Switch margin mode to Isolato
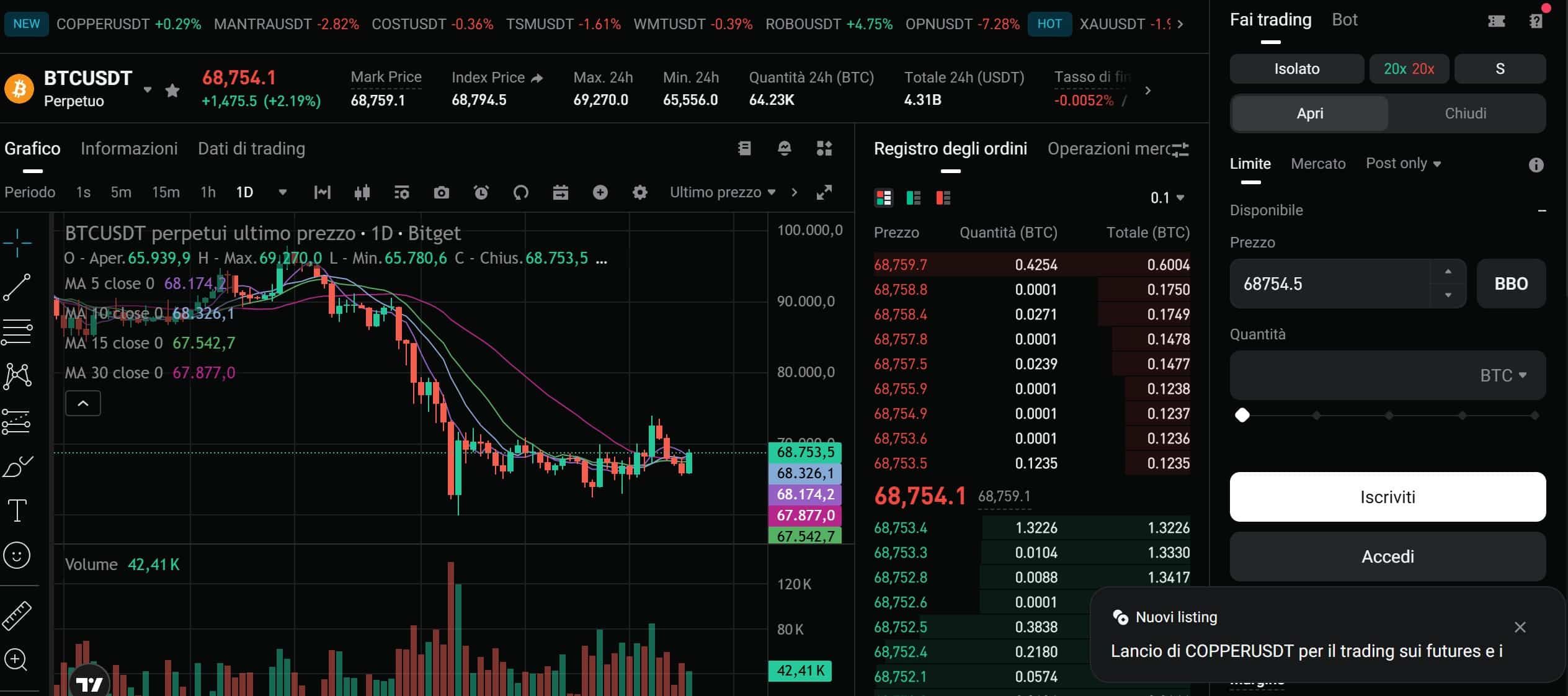This screenshot has height=696, width=1568. [1296, 69]
